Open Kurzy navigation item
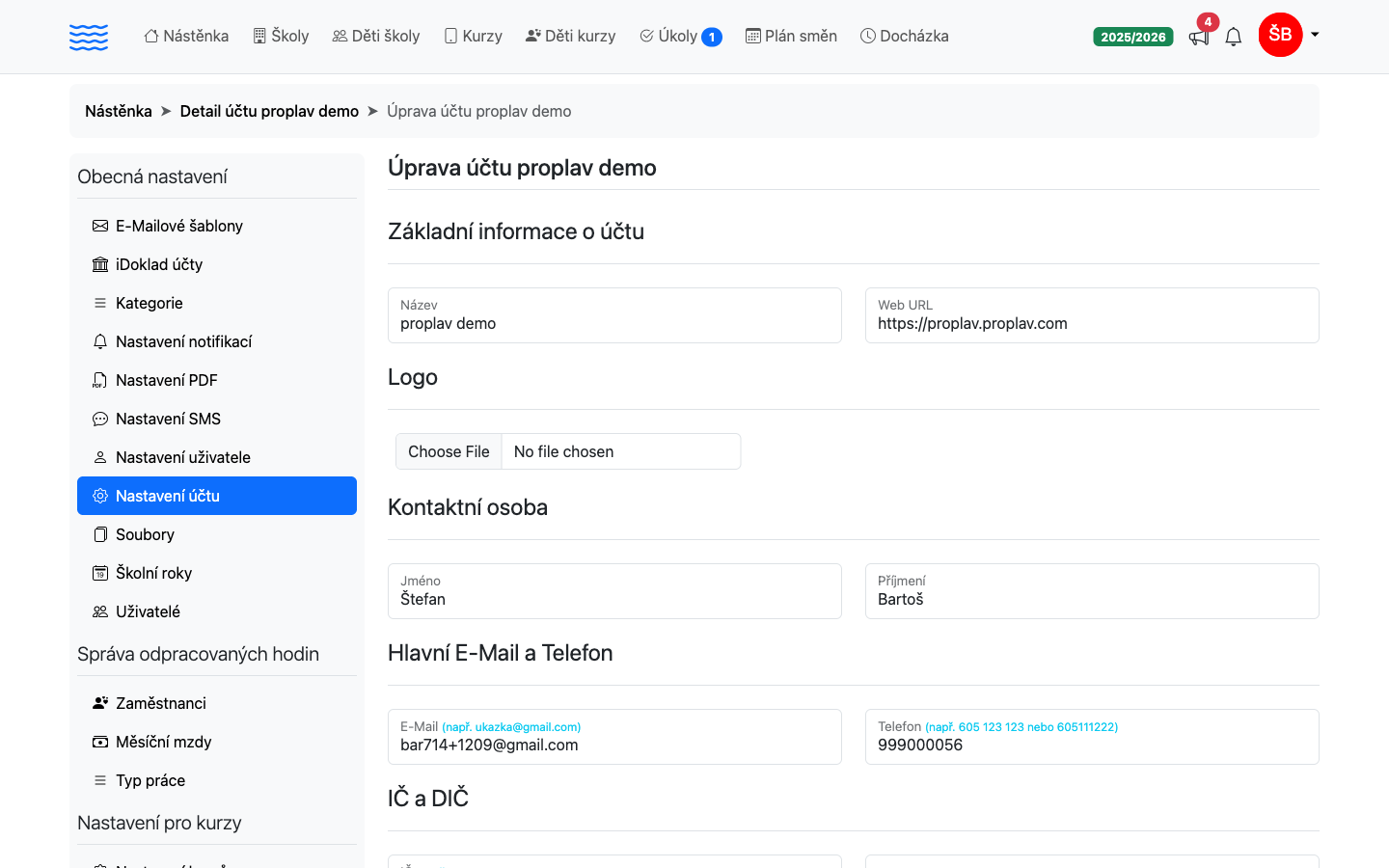 [x=473, y=36]
